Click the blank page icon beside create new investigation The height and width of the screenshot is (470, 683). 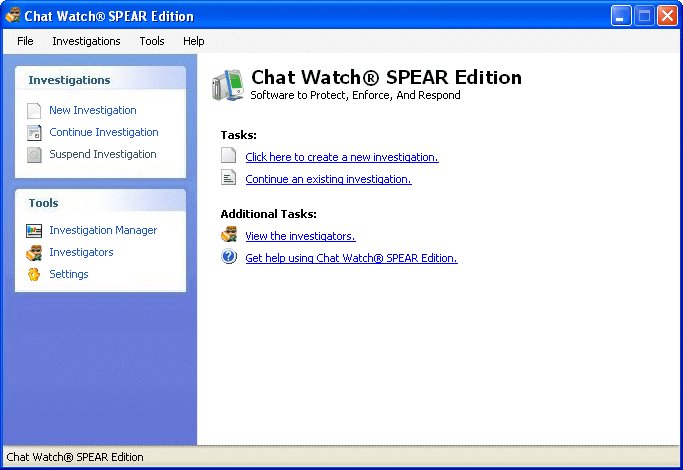click(x=228, y=156)
